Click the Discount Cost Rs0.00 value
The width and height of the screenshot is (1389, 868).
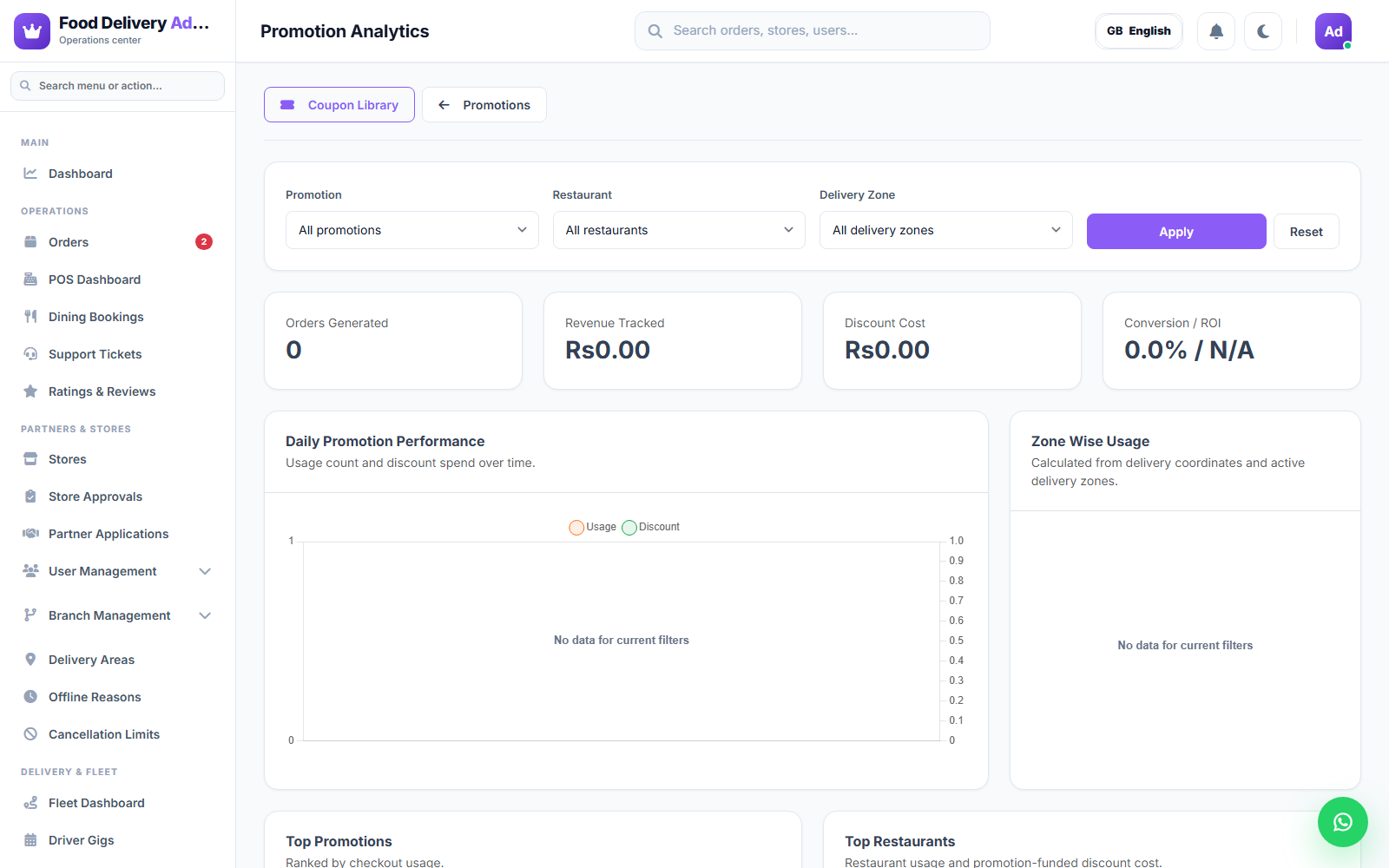(x=887, y=350)
